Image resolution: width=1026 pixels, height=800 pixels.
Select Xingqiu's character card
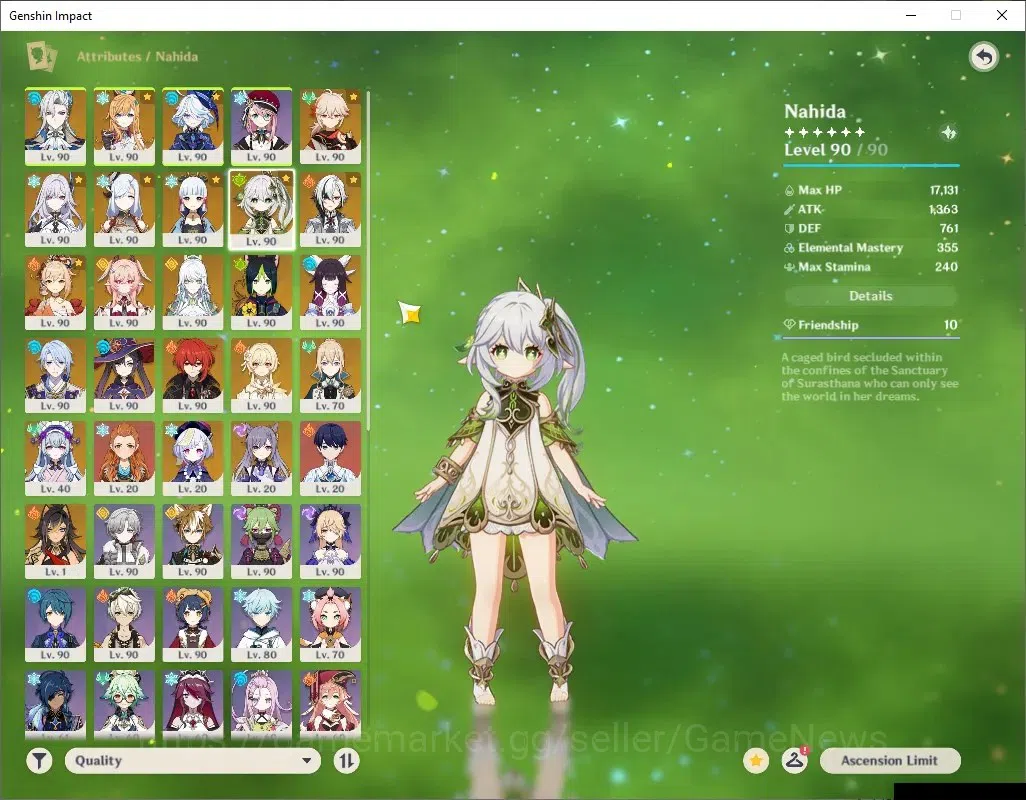point(56,625)
